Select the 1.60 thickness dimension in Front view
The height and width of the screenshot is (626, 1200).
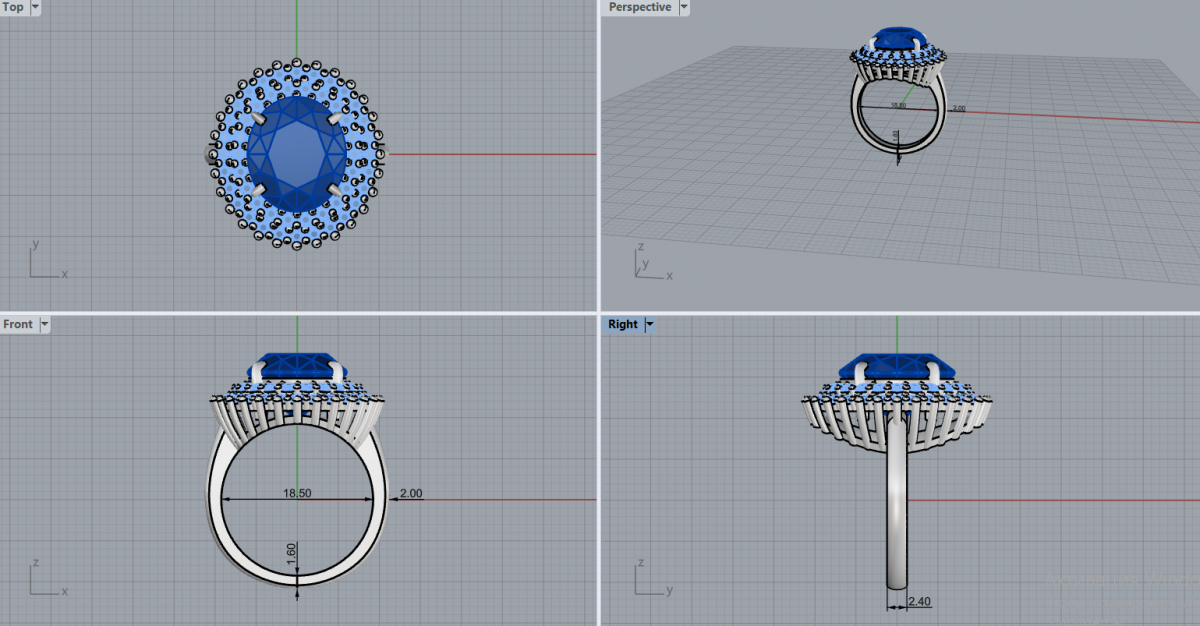pyautogui.click(x=292, y=554)
